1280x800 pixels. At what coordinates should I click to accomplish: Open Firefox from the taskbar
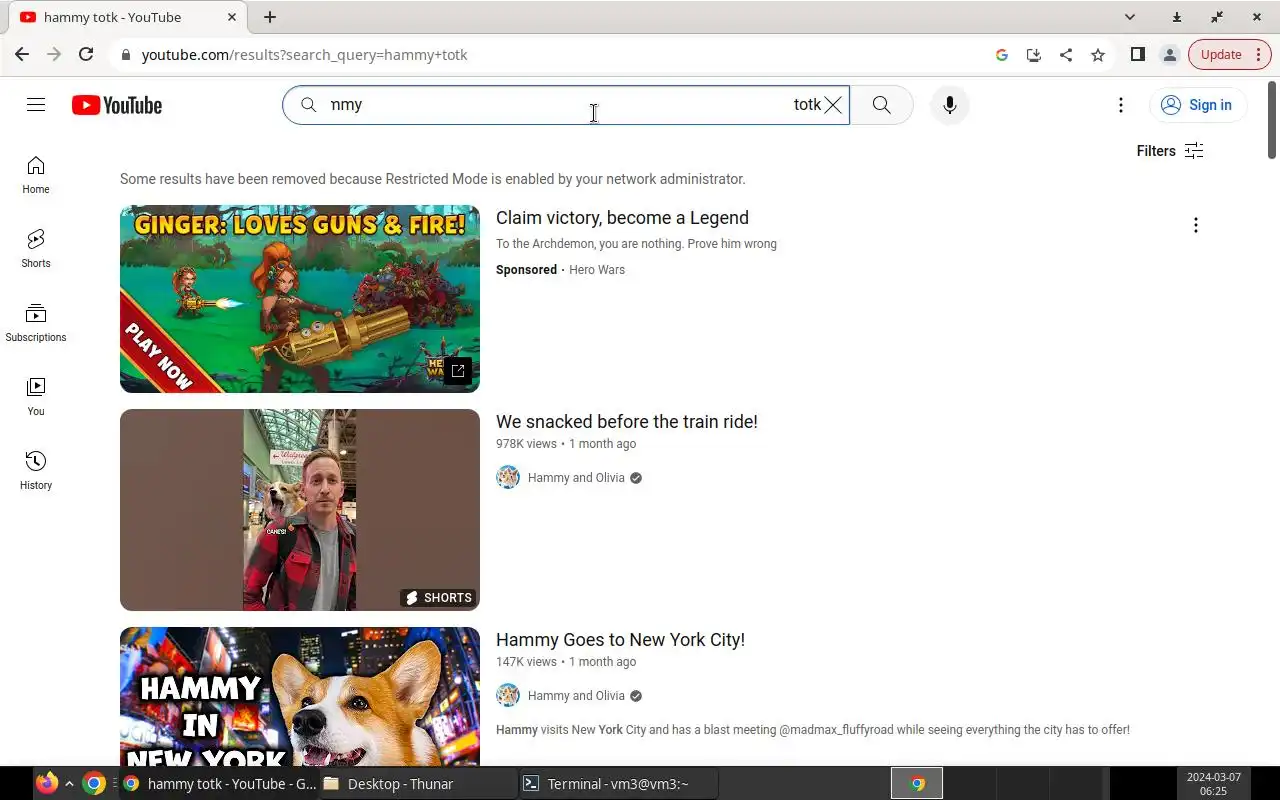[x=47, y=784]
